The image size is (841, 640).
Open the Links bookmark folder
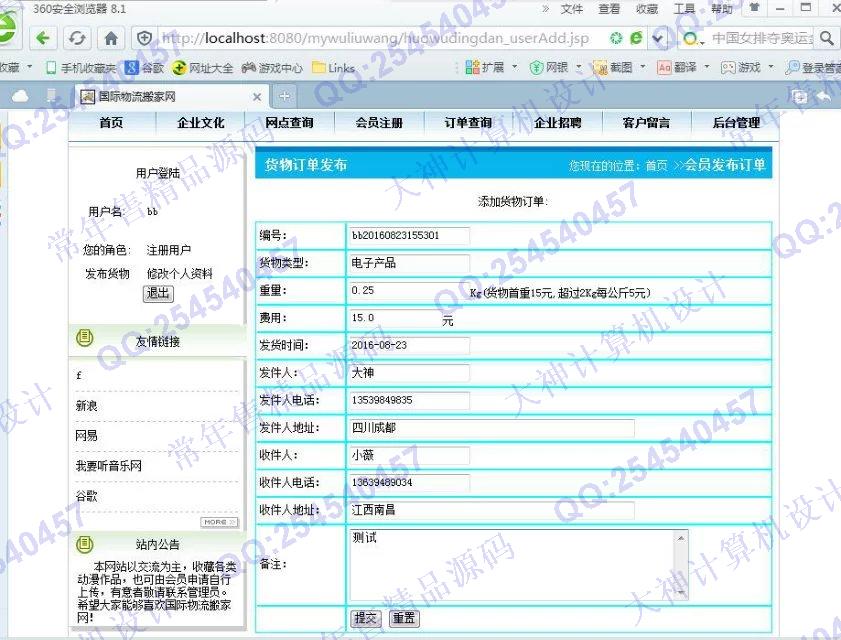[x=334, y=68]
